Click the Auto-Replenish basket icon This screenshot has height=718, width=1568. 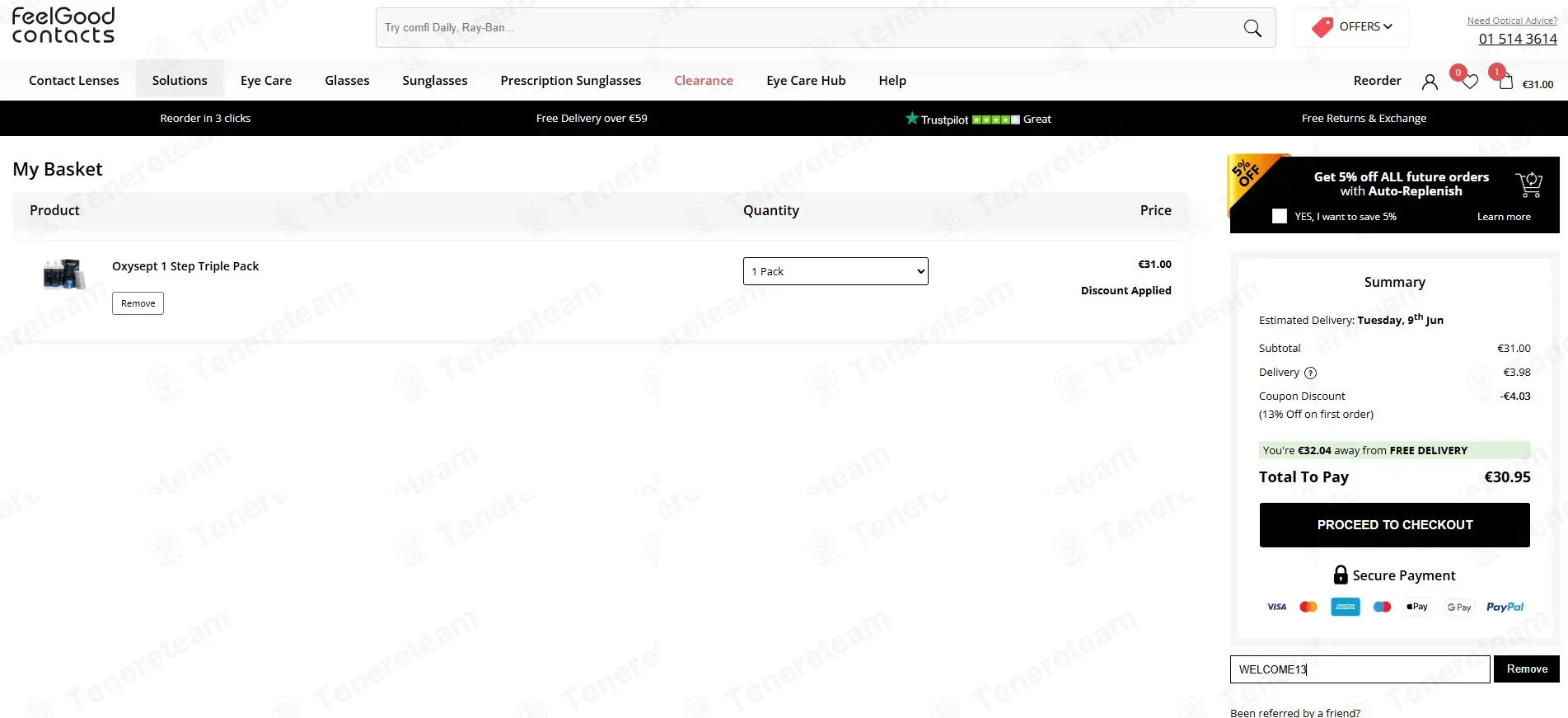(1529, 185)
